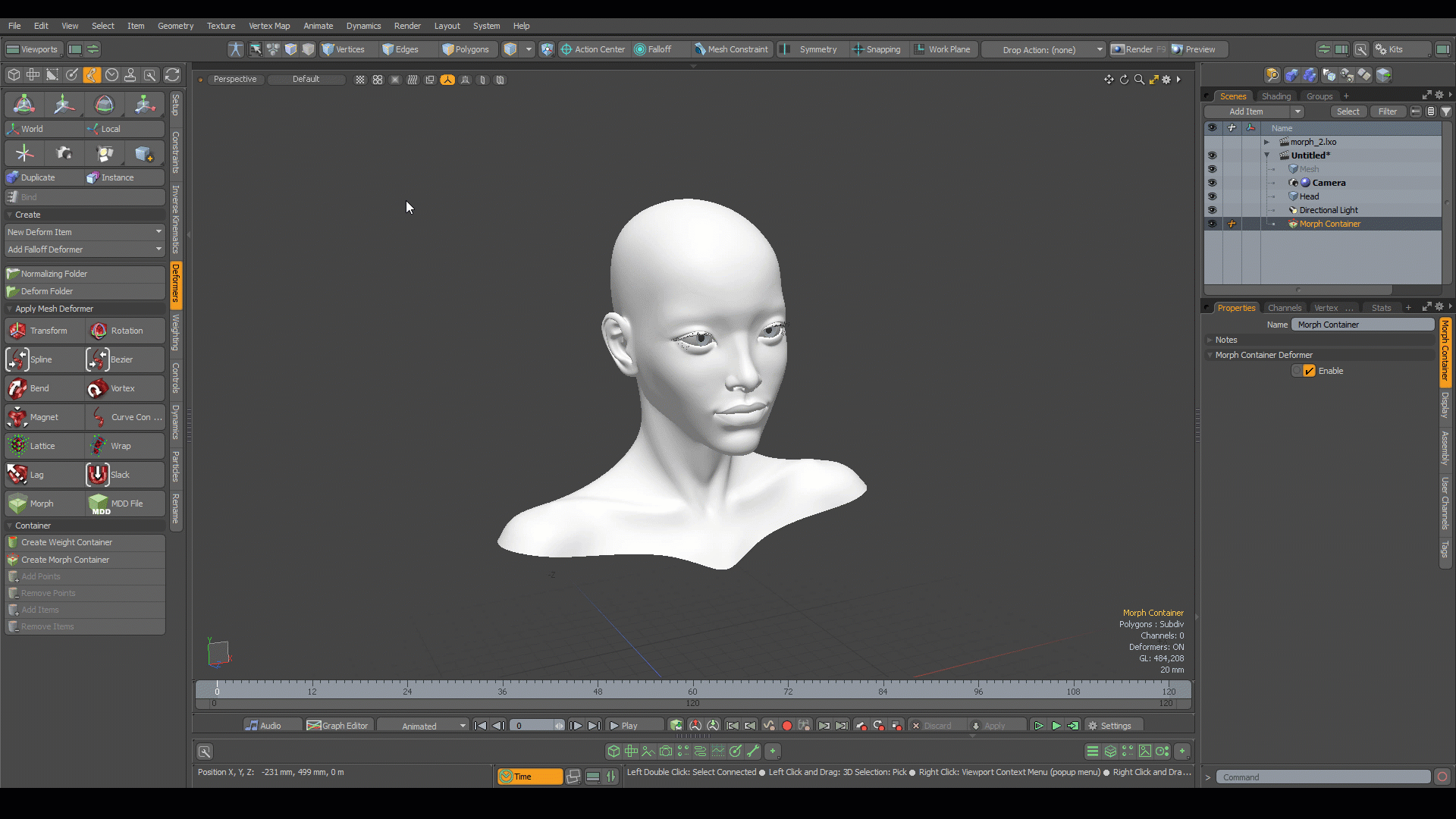Toggle the Enable checkbox in Morph Container

pos(1308,371)
